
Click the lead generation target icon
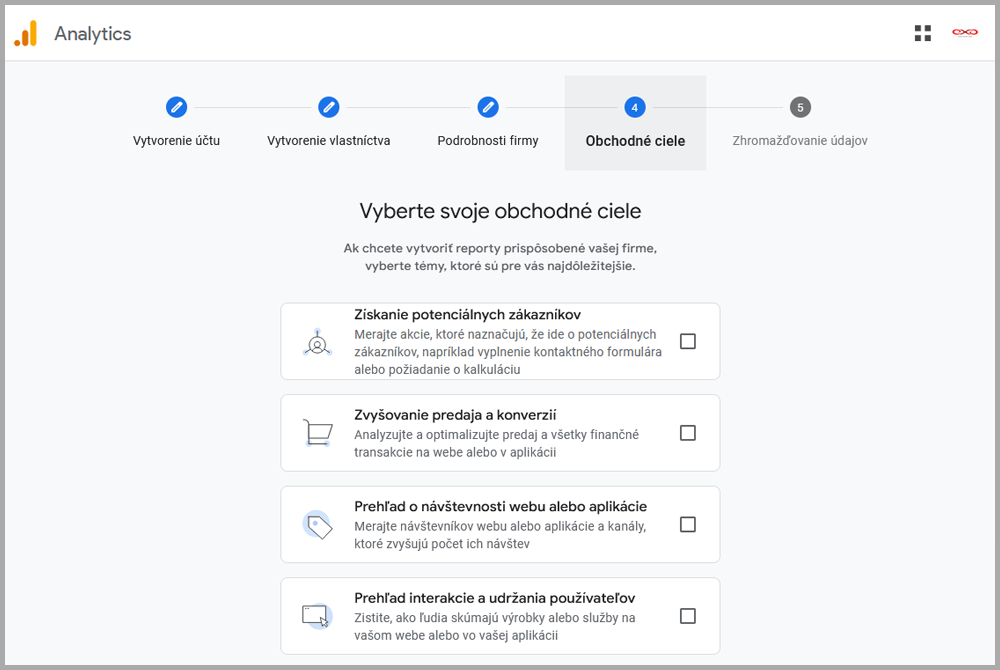click(317, 342)
